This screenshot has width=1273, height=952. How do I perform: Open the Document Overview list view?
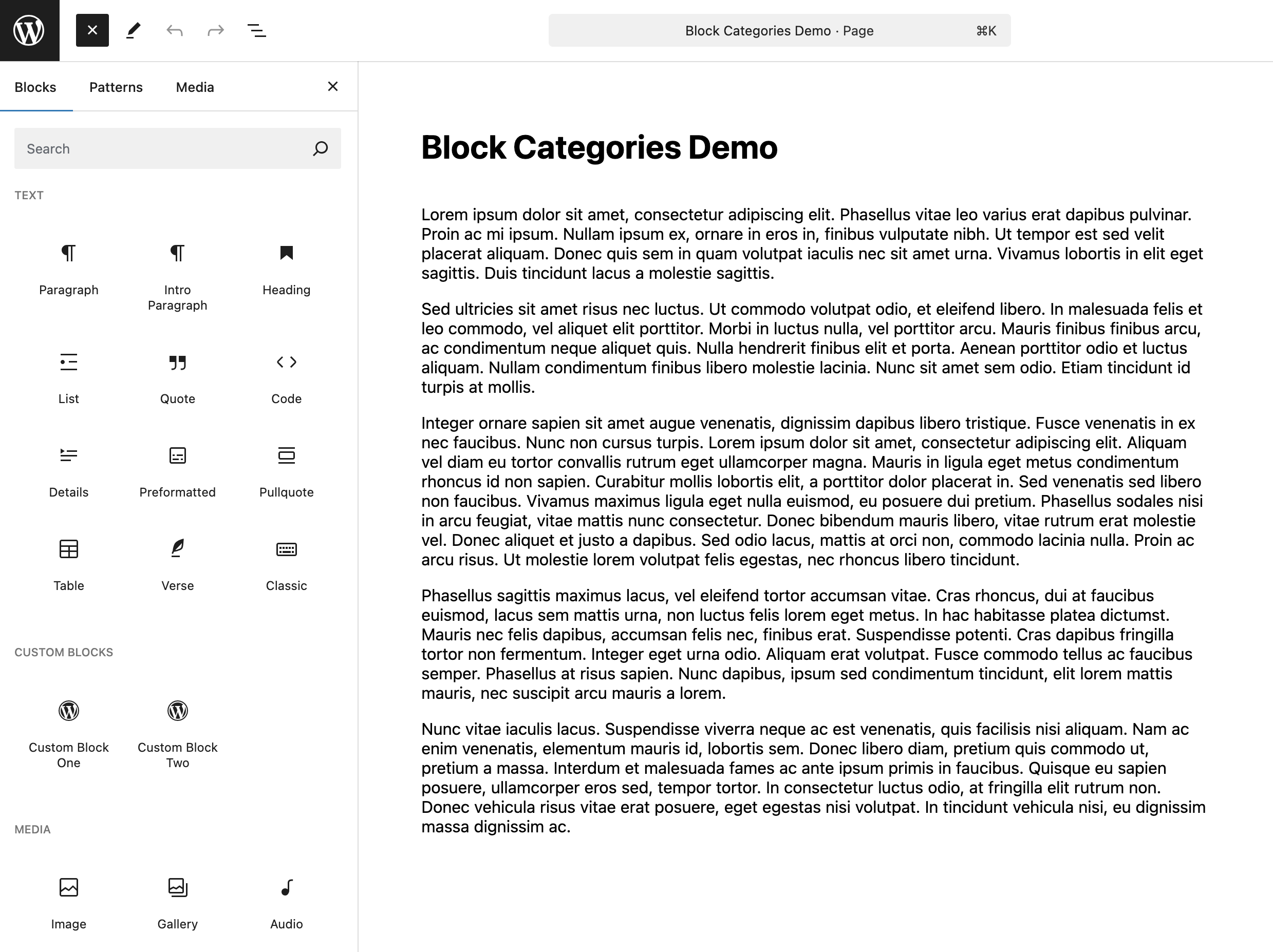pyautogui.click(x=257, y=30)
